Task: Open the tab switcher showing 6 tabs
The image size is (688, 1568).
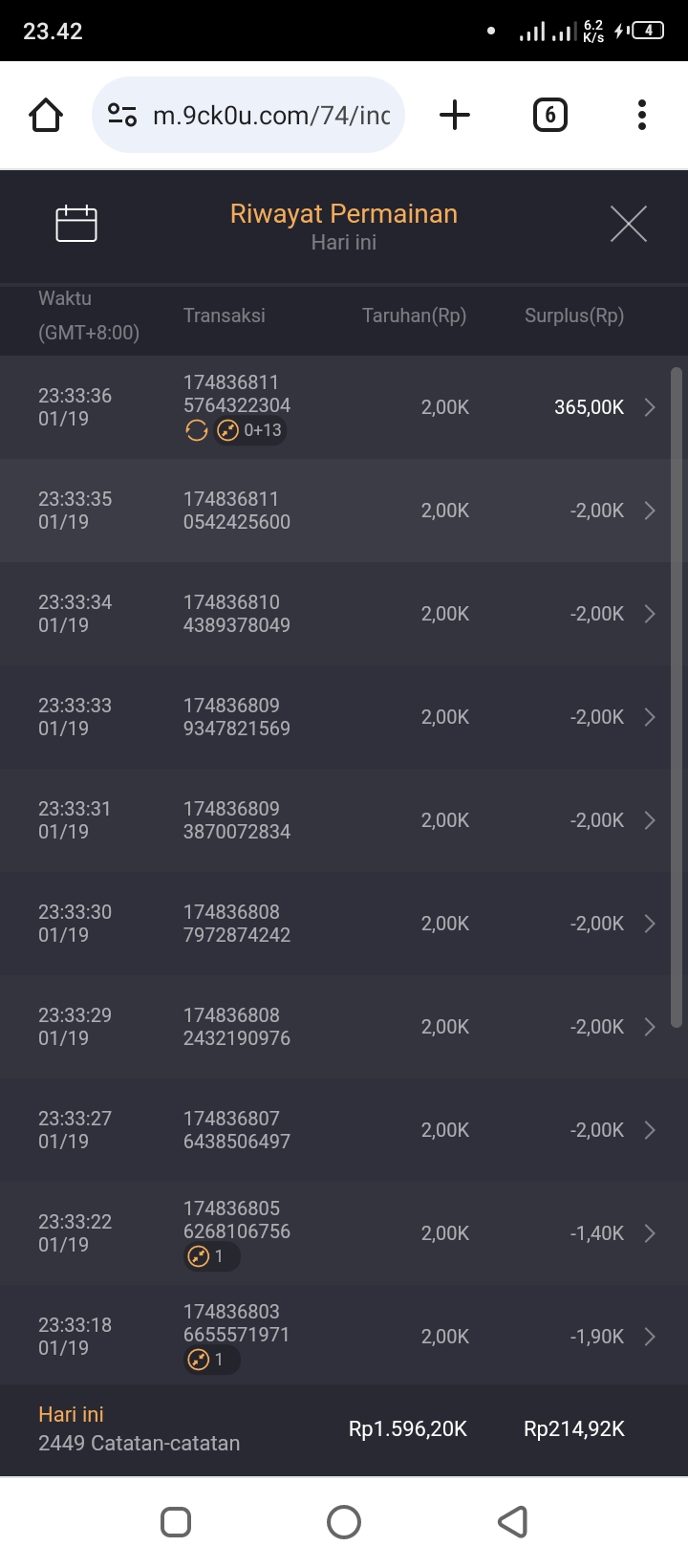Action: [549, 116]
